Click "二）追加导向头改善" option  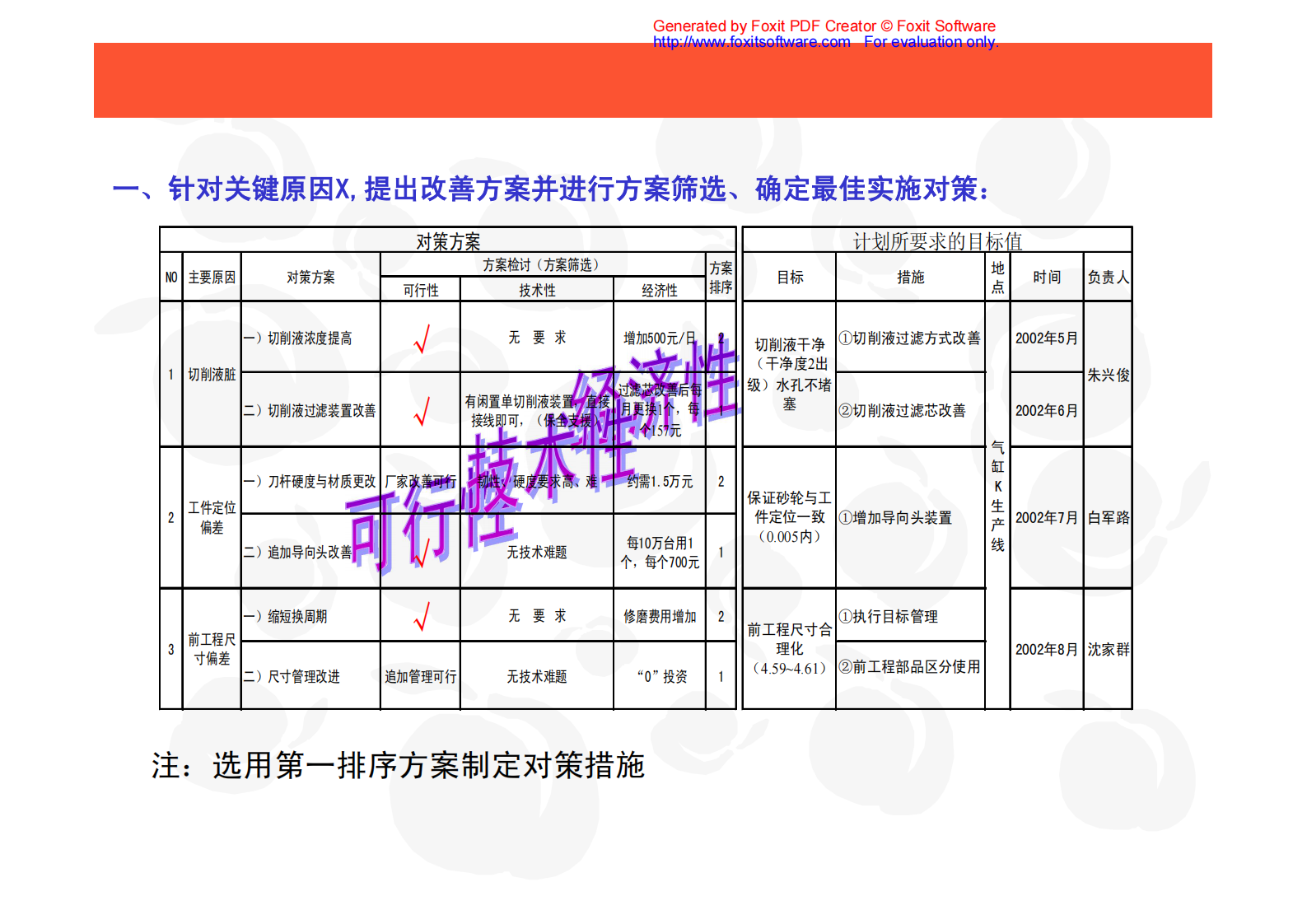click(x=297, y=553)
